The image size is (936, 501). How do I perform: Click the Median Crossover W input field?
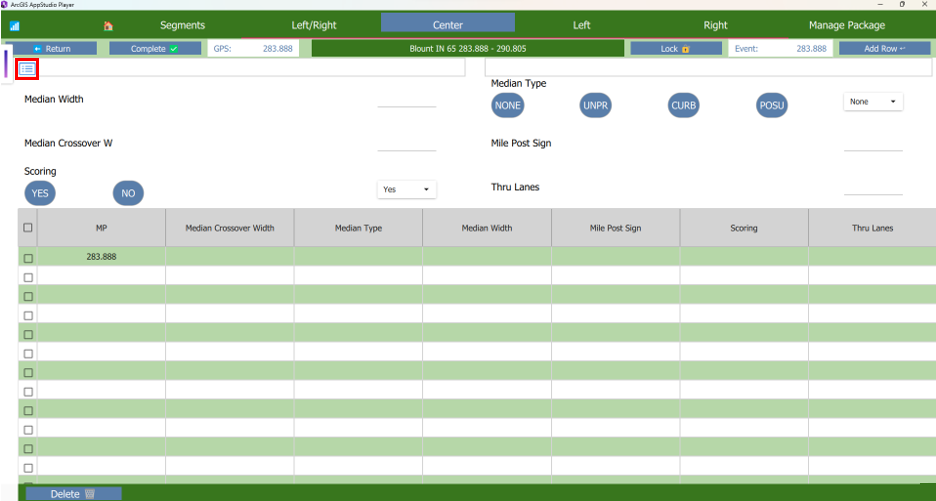click(407, 144)
